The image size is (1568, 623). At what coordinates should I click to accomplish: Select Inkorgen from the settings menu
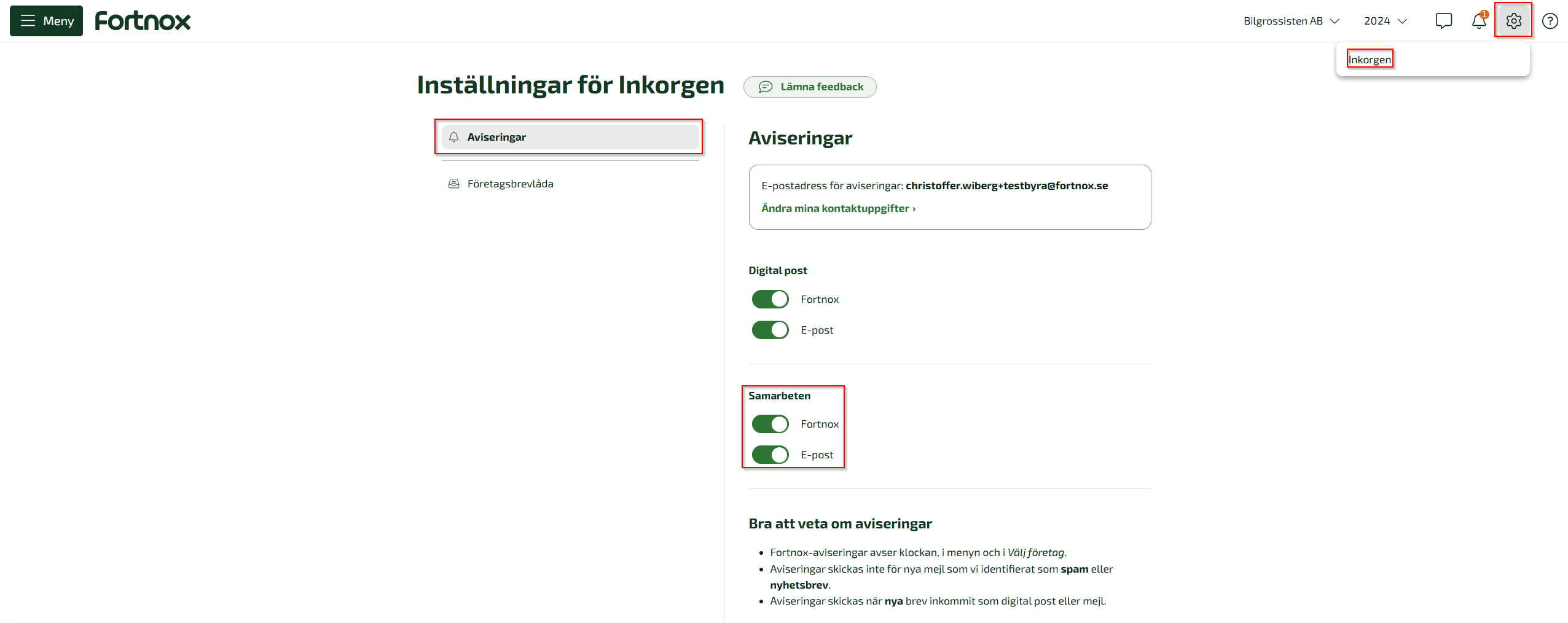(x=1370, y=58)
